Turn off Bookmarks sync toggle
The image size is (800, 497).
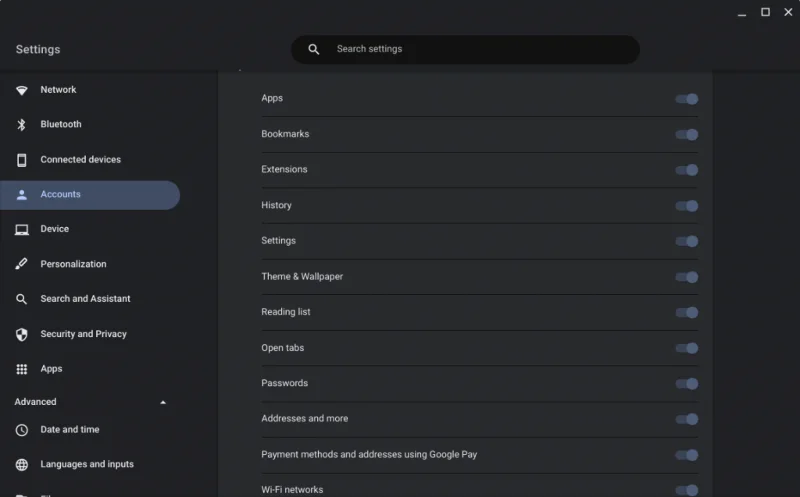point(687,135)
